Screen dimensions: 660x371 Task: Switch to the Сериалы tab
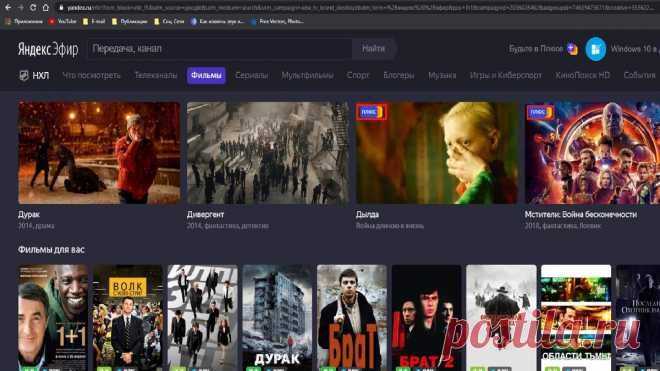click(x=251, y=75)
